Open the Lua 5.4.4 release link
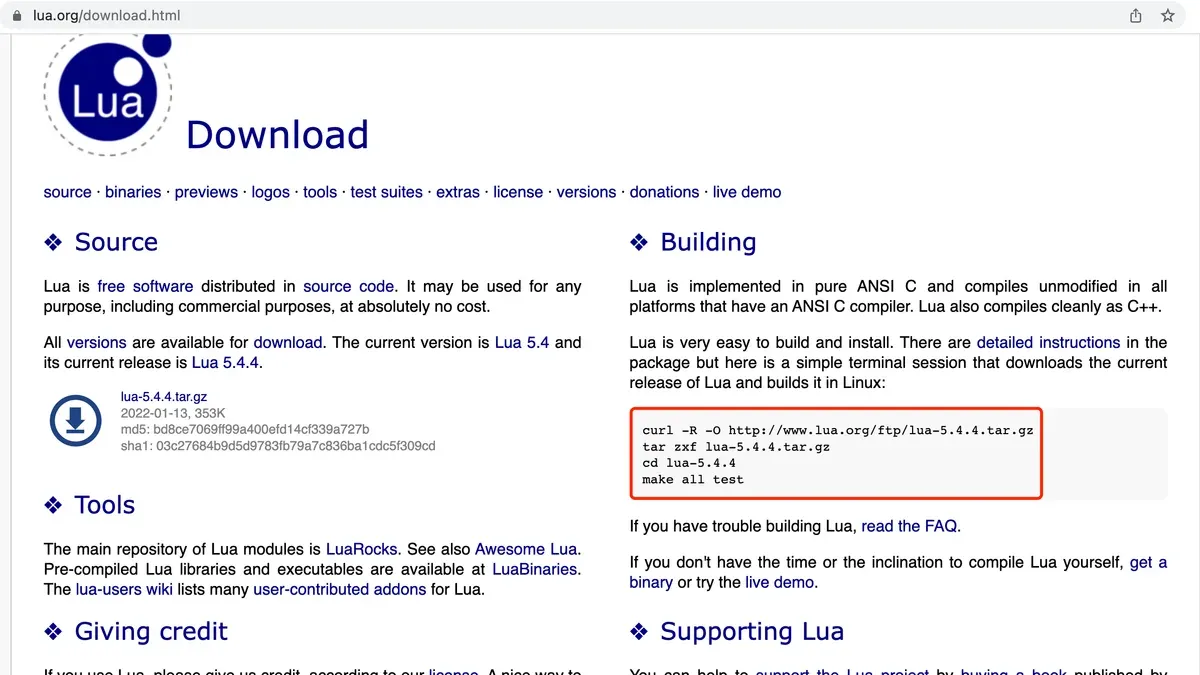This screenshot has height=675, width=1200. [x=226, y=362]
